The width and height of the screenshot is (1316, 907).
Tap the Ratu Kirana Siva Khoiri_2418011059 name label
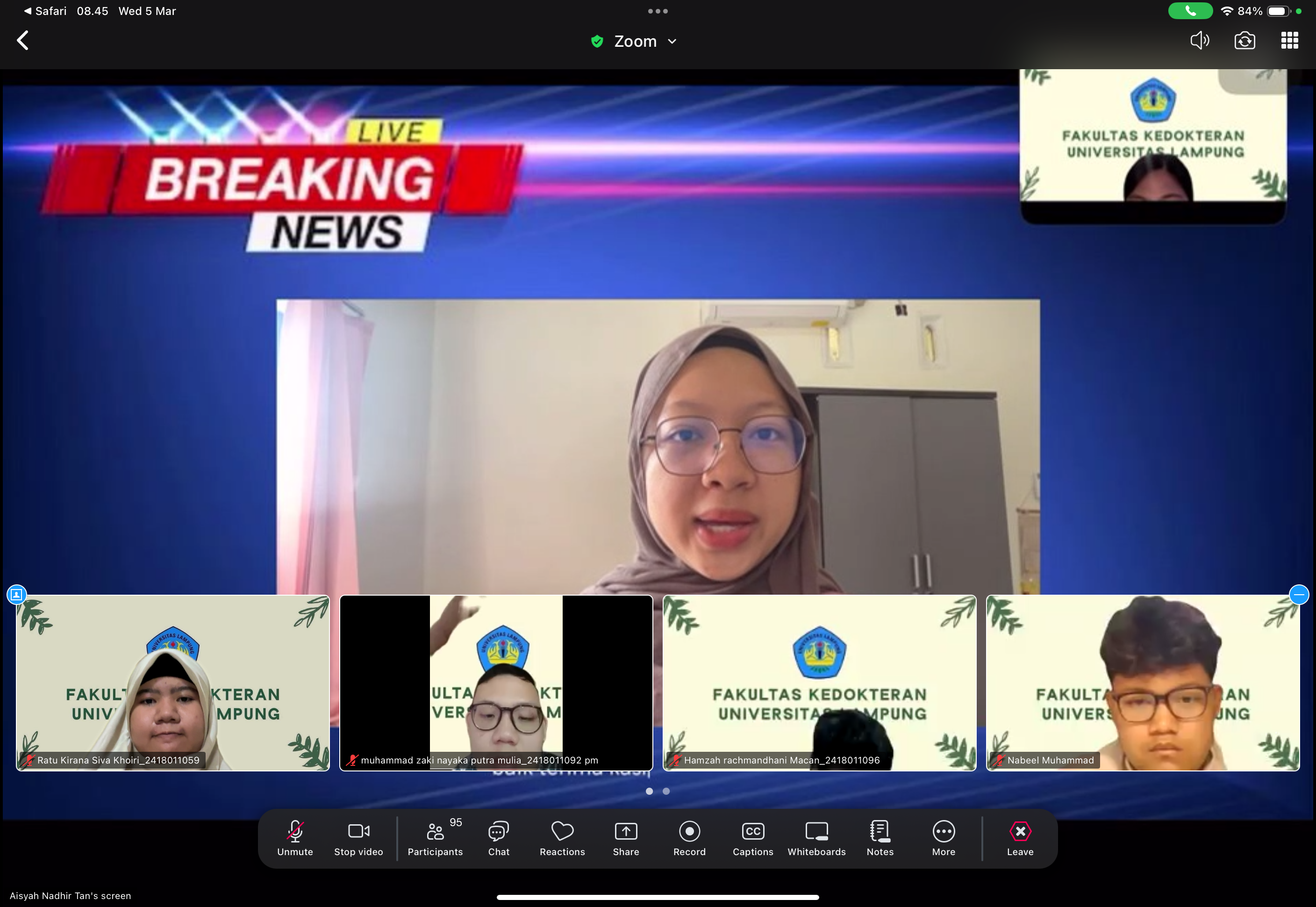[112, 760]
